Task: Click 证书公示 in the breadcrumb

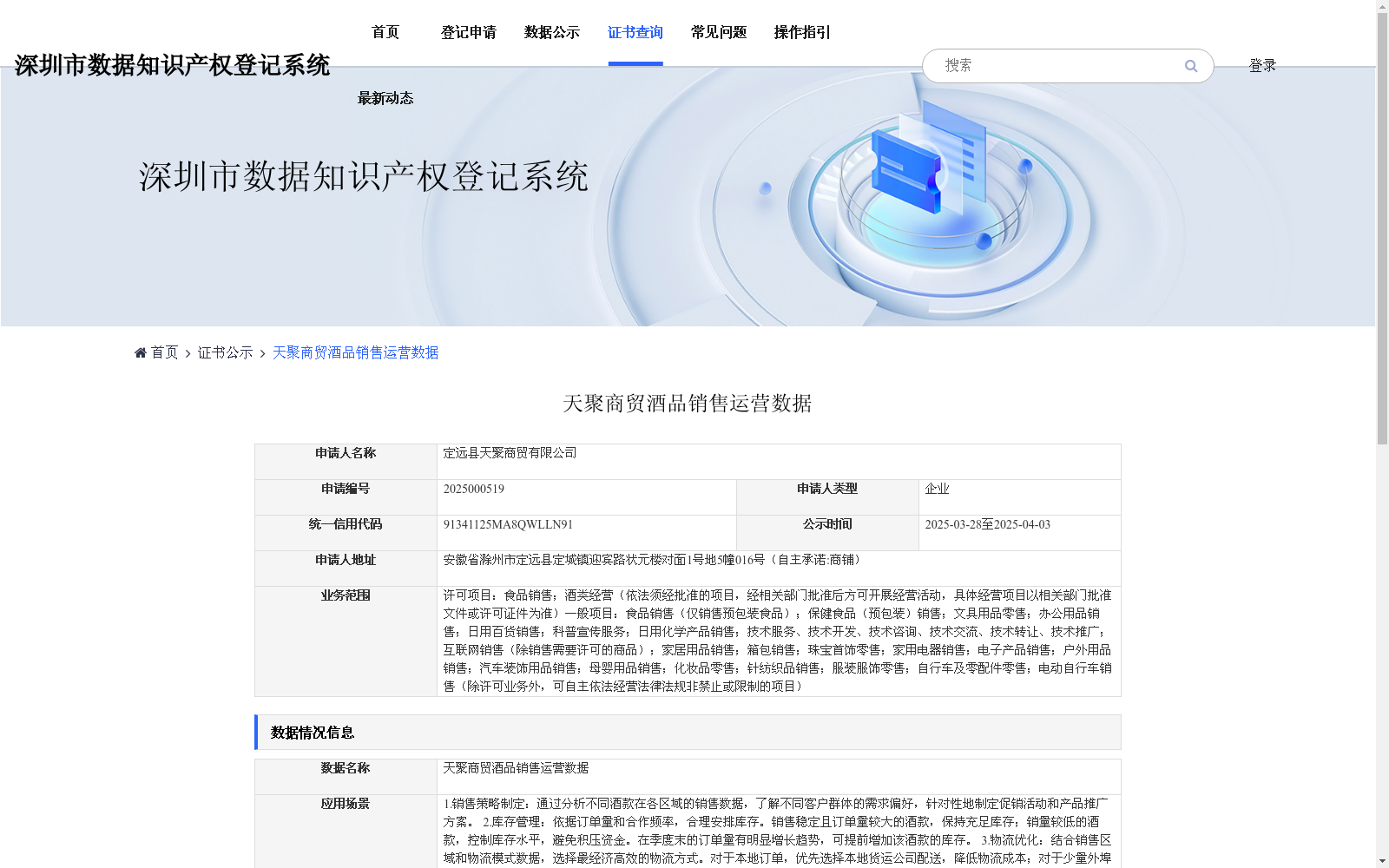Action: [x=224, y=352]
